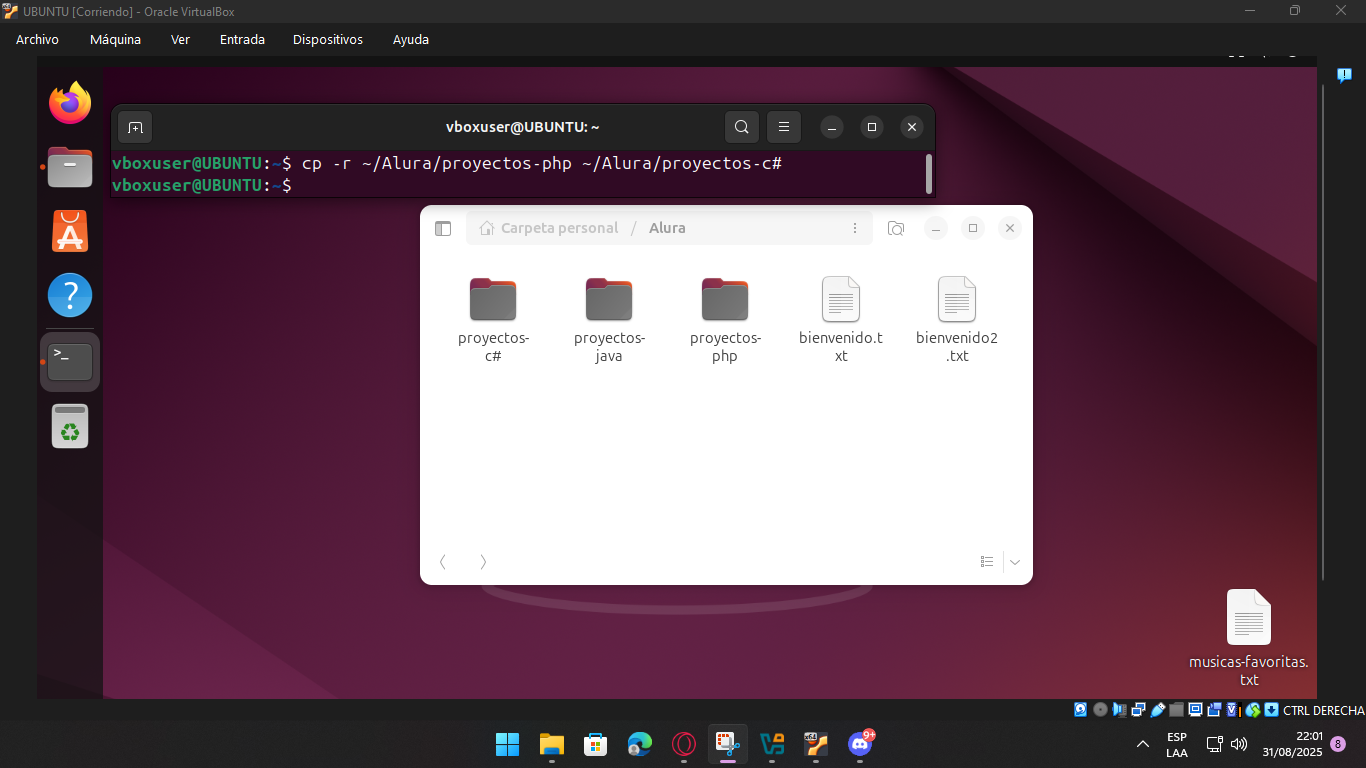Open the Files app in the dock

tap(70, 167)
